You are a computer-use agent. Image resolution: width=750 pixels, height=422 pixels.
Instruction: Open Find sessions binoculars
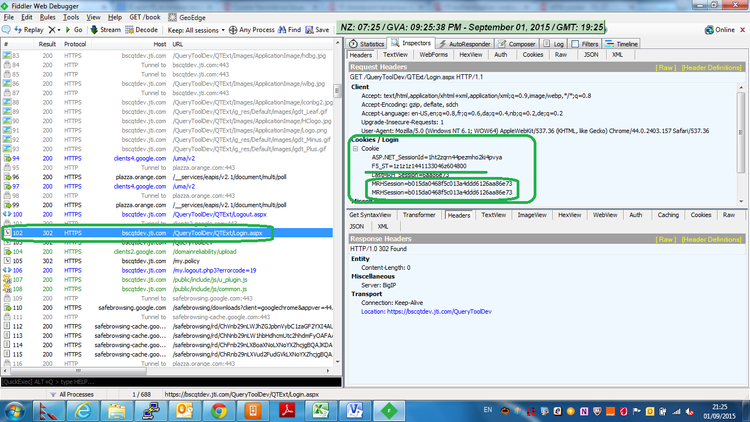click(x=289, y=30)
